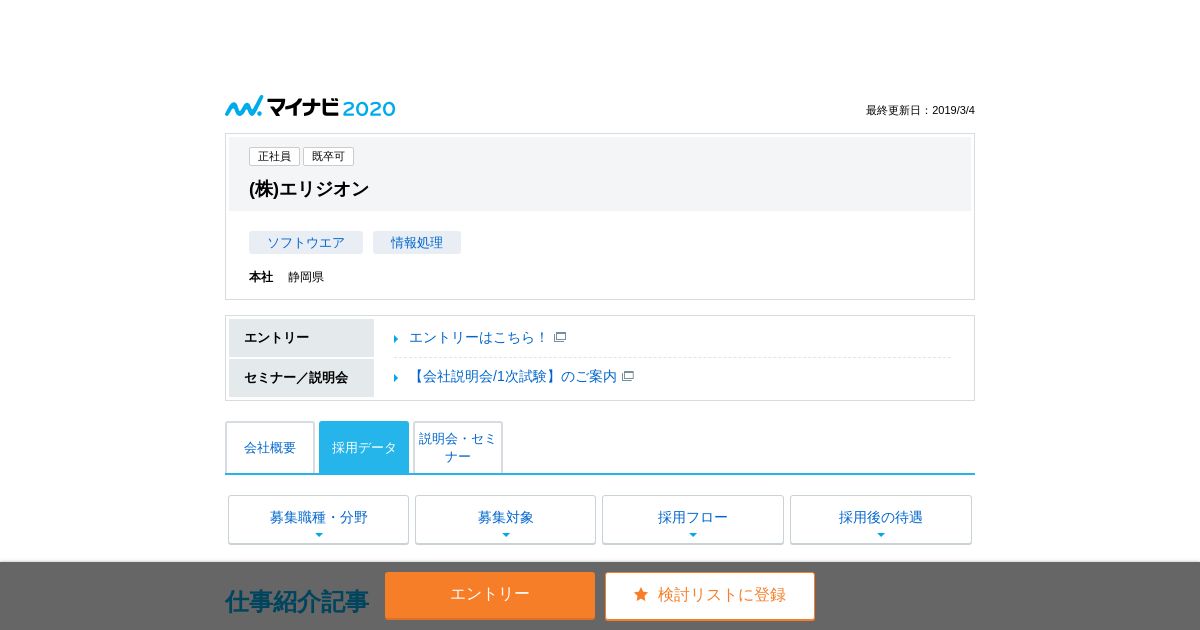Open the 説明会・セミナー tab
Image resolution: width=1200 pixels, height=630 pixels.
tap(458, 448)
